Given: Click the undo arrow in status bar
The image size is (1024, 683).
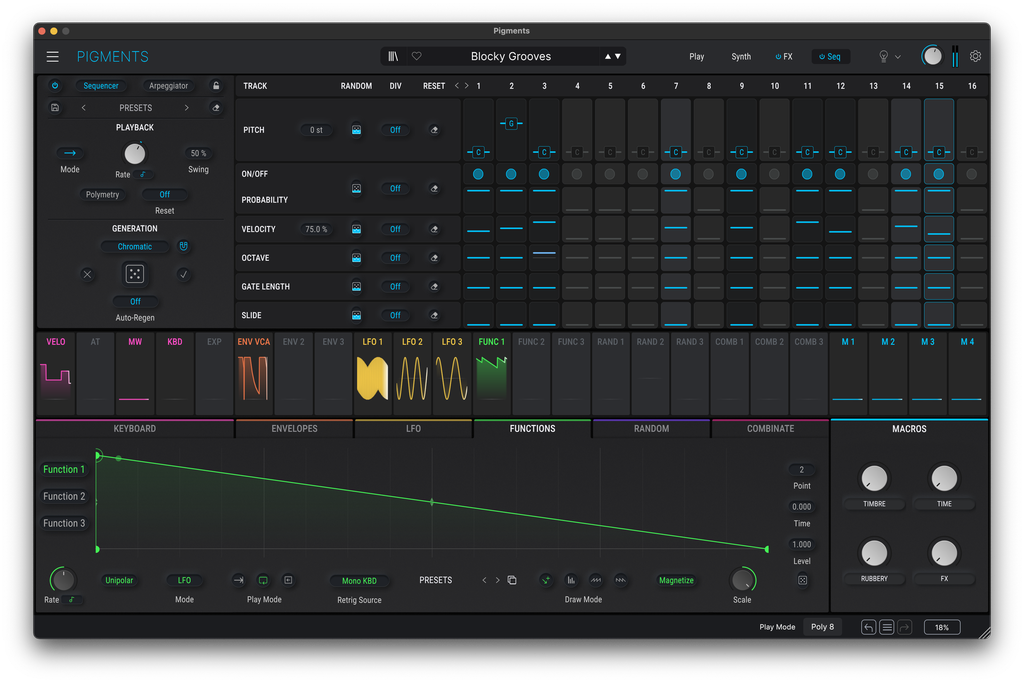Looking at the screenshot, I should pos(868,627).
